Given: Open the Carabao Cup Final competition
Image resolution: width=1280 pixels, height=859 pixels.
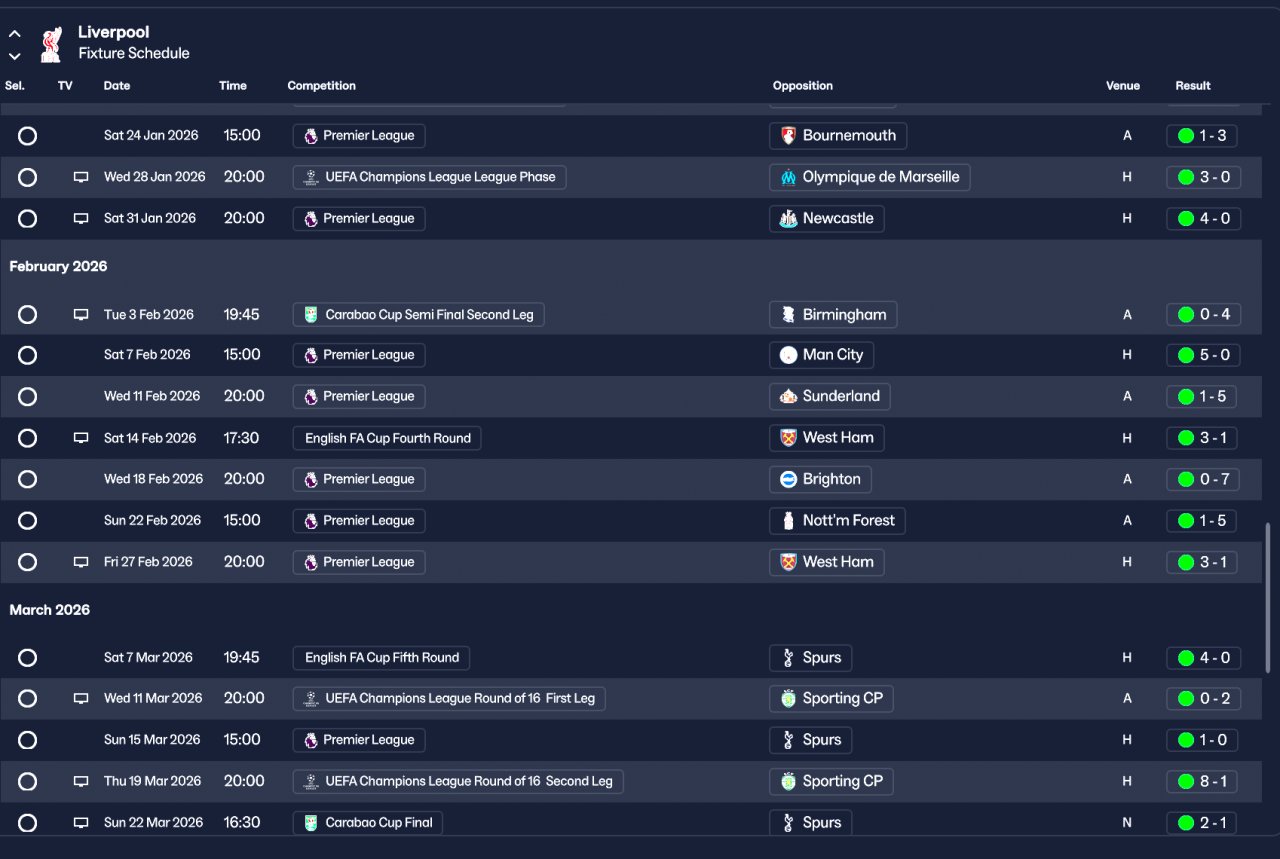Looking at the screenshot, I should 368,823.
